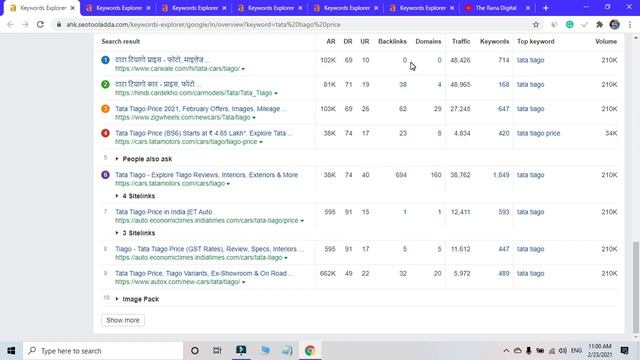Click the ENG language indicator

tap(576, 351)
